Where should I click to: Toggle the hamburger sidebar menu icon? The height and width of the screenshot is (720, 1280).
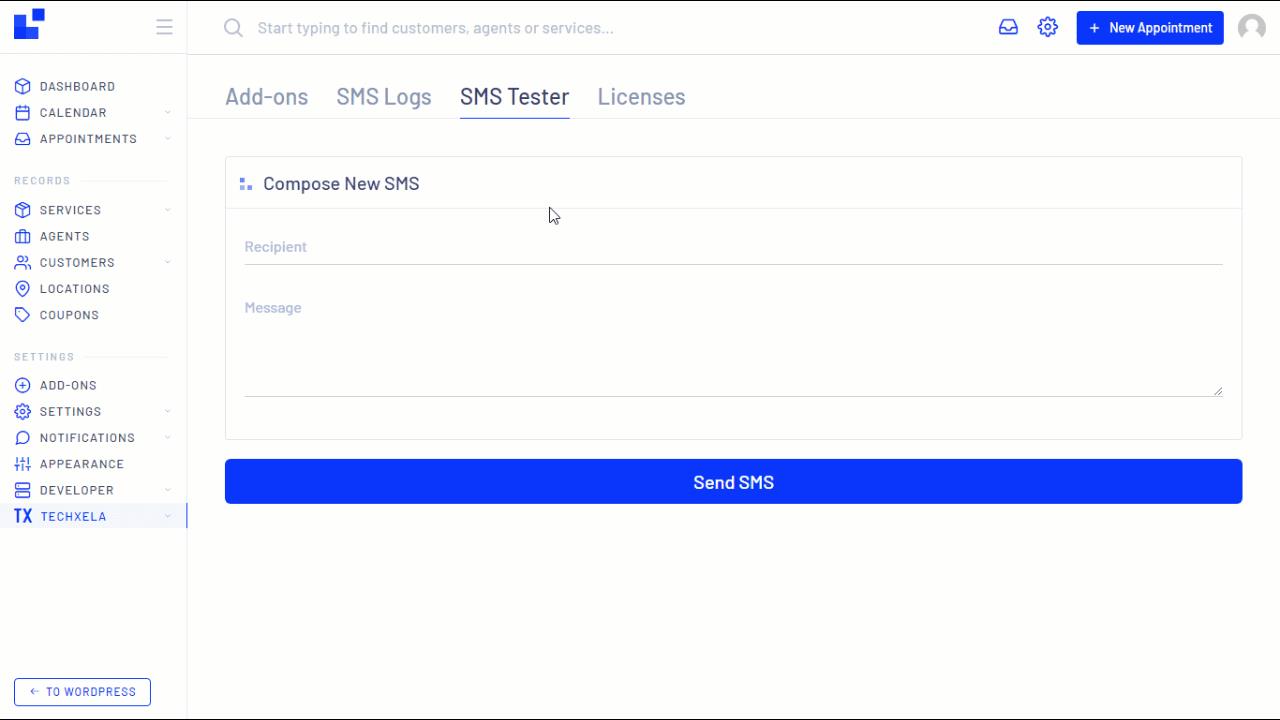pos(165,27)
